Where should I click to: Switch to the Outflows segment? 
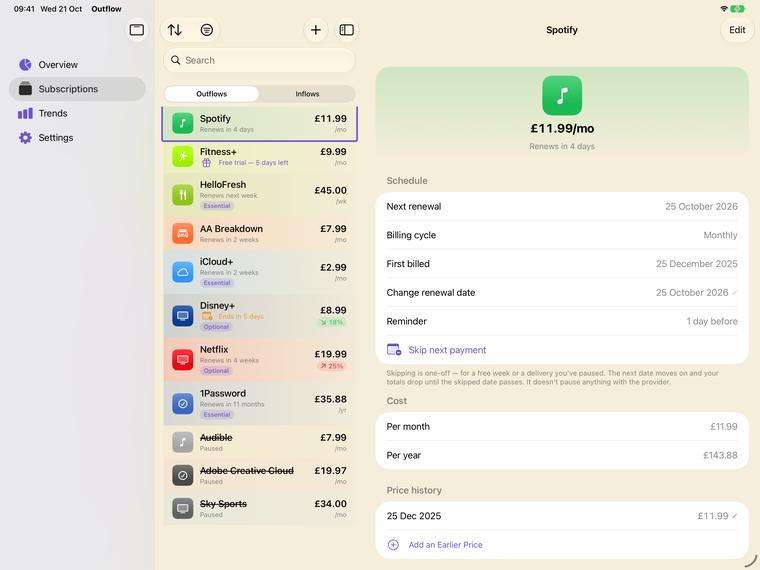tap(211, 94)
